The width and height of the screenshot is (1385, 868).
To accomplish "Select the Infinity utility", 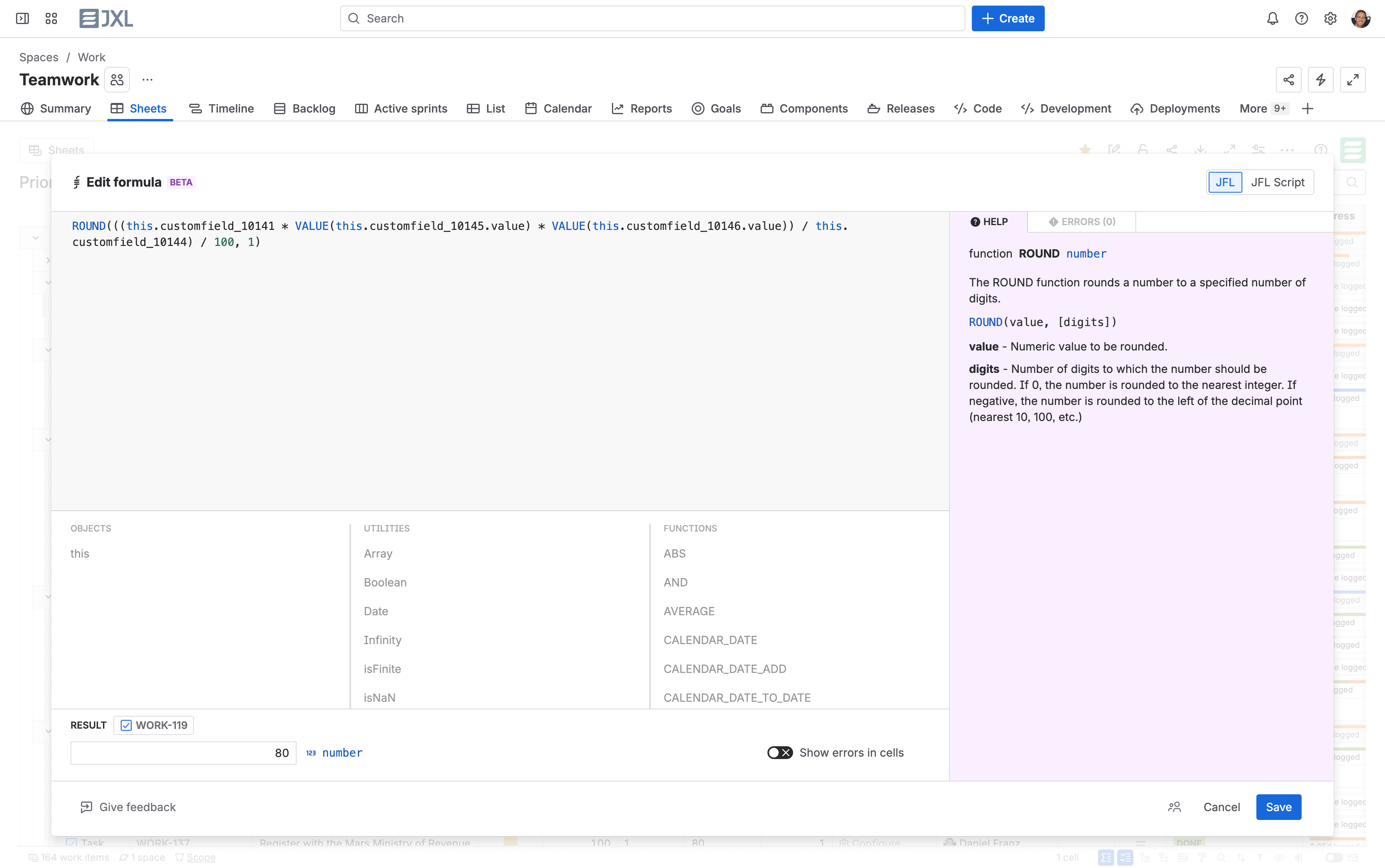I will point(382,640).
